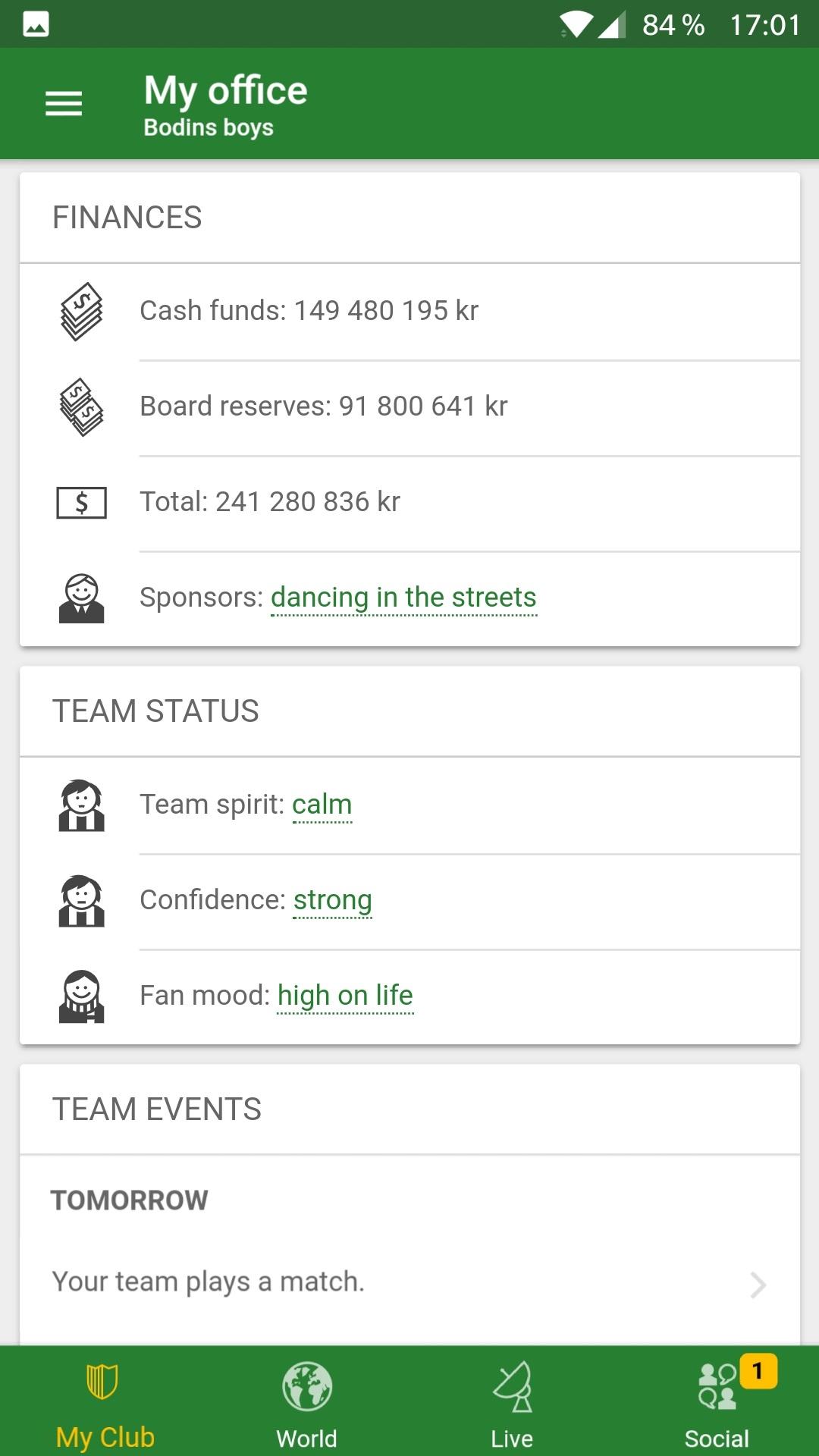Tap the fan mood supporter icon
The height and width of the screenshot is (1456, 819).
point(82,996)
